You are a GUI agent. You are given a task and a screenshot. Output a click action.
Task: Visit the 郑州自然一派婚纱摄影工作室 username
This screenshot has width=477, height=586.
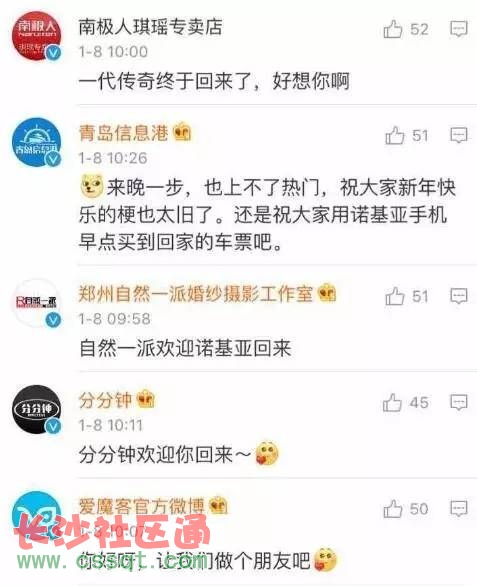tap(195, 294)
